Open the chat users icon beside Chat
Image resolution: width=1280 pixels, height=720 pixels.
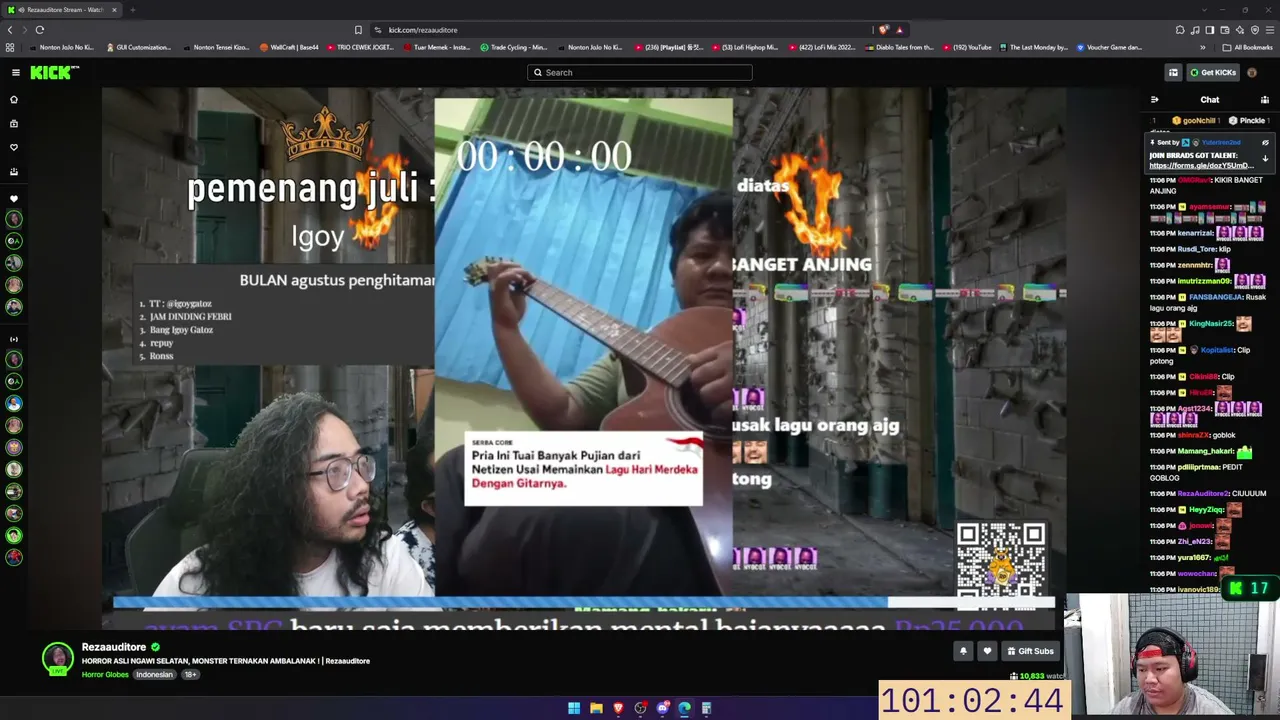point(1265,100)
